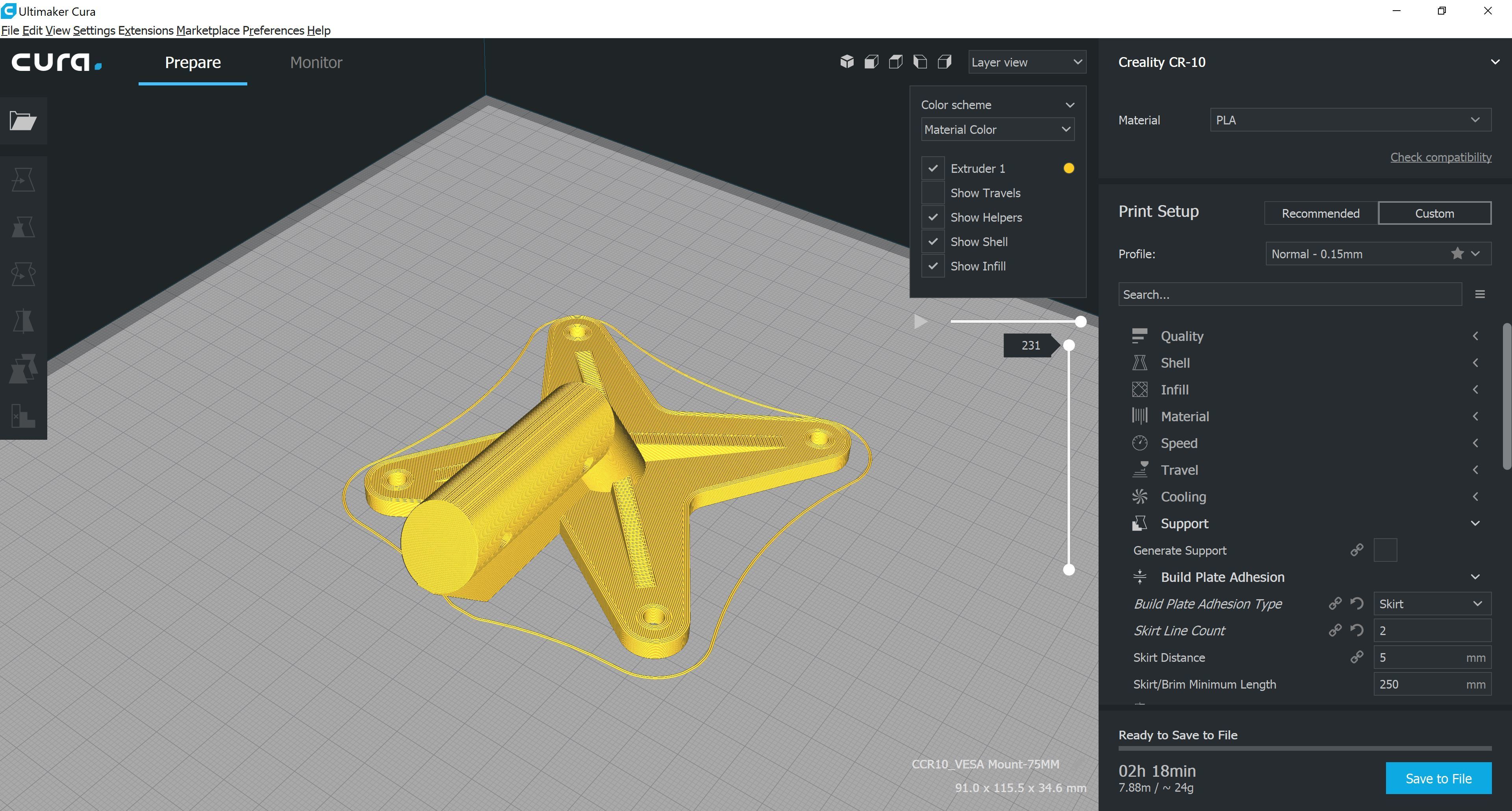Screen dimensions: 1512x811
Task: Reset Skirt Line Count to default
Action: tap(1356, 630)
